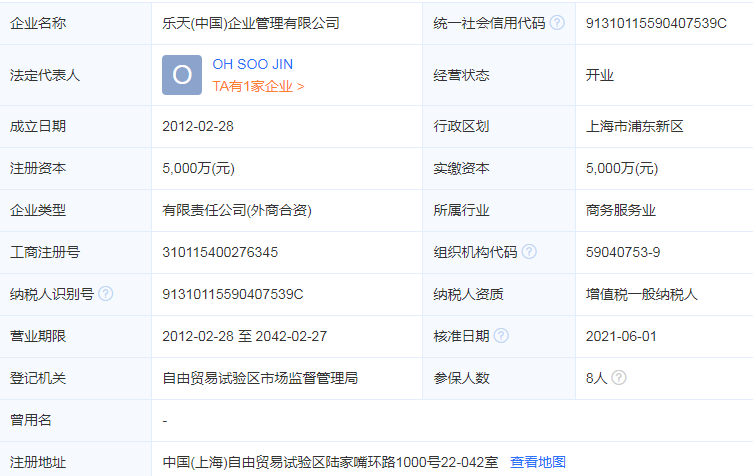The height and width of the screenshot is (476, 753).
Task: Click help icon next to 8人
Action: (x=619, y=378)
